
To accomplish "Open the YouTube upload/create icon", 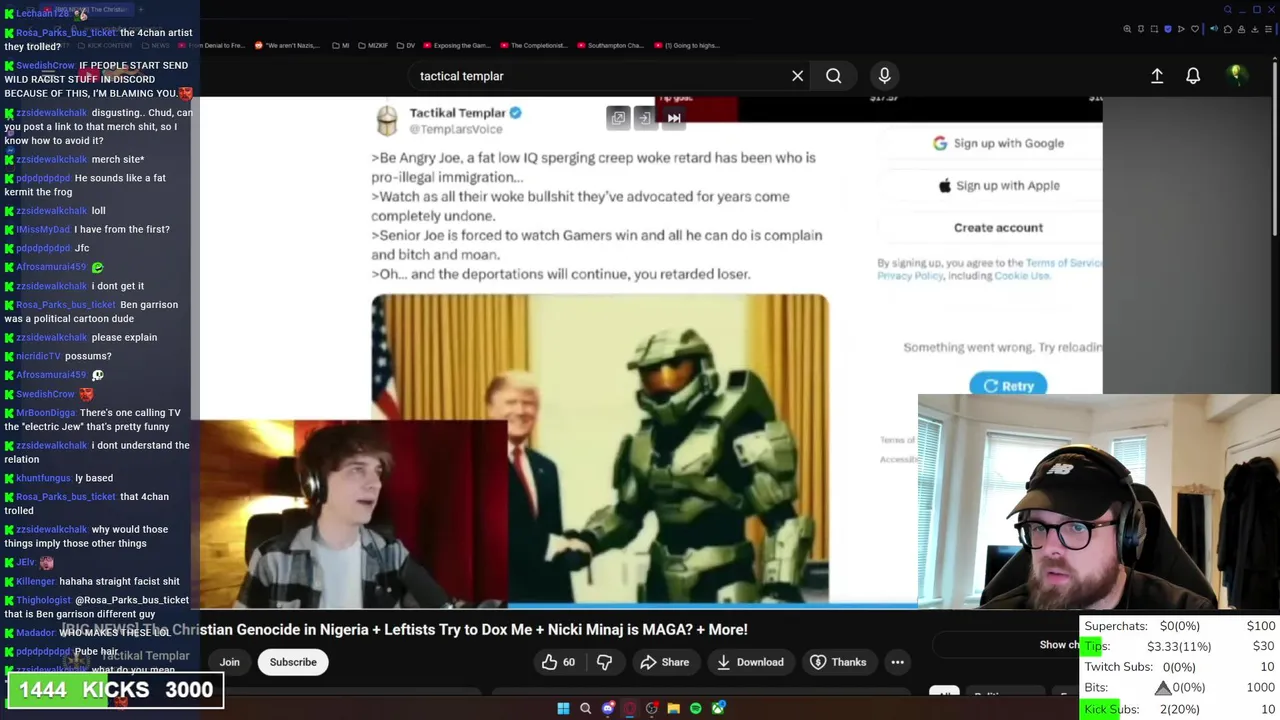I will [1157, 76].
